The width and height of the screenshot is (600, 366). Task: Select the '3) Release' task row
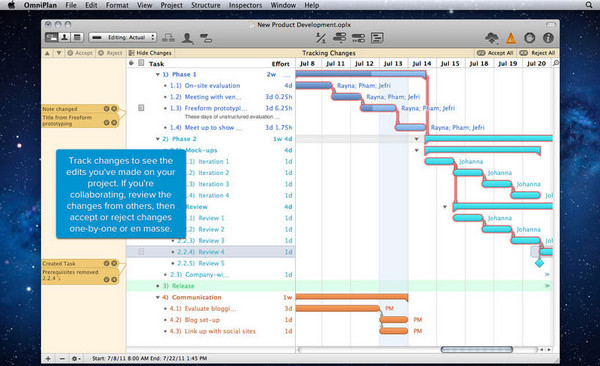pos(211,286)
